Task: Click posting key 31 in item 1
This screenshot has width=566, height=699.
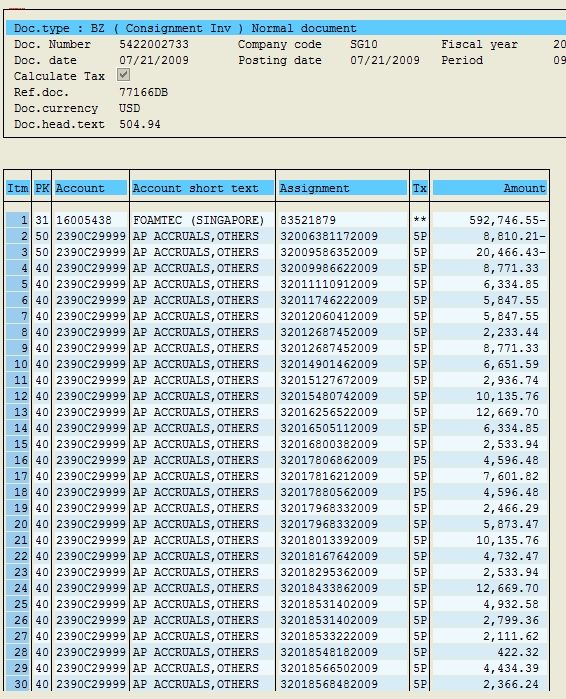Action: click(42, 220)
